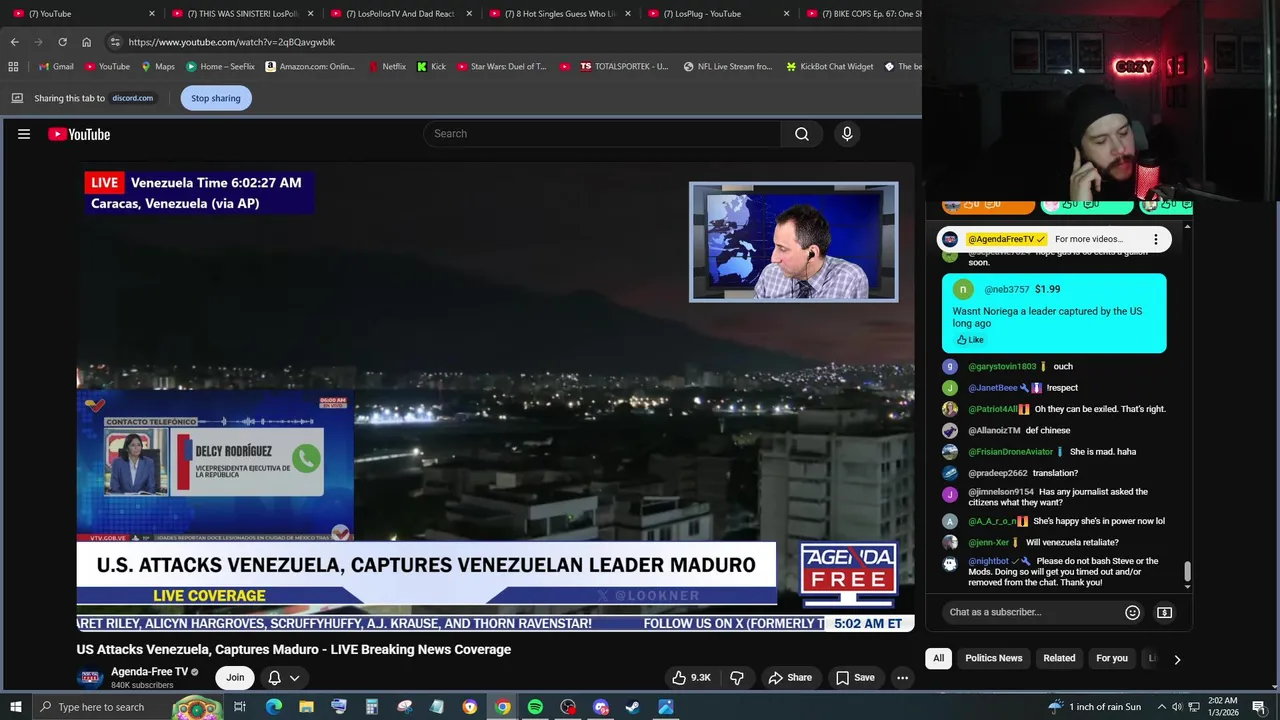This screenshot has height=720, width=1280.
Task: Click the Agenda-Free TV channel avatar
Action: tap(90, 678)
